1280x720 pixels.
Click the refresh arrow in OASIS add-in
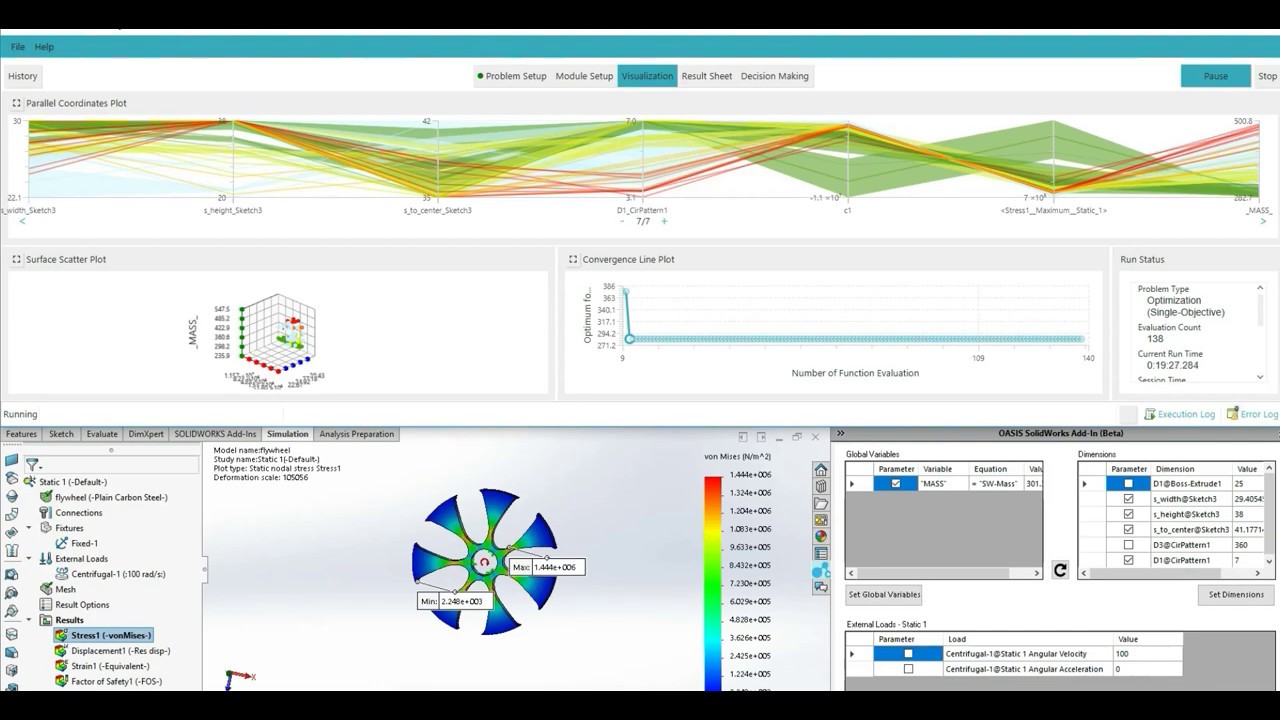[1060, 571]
